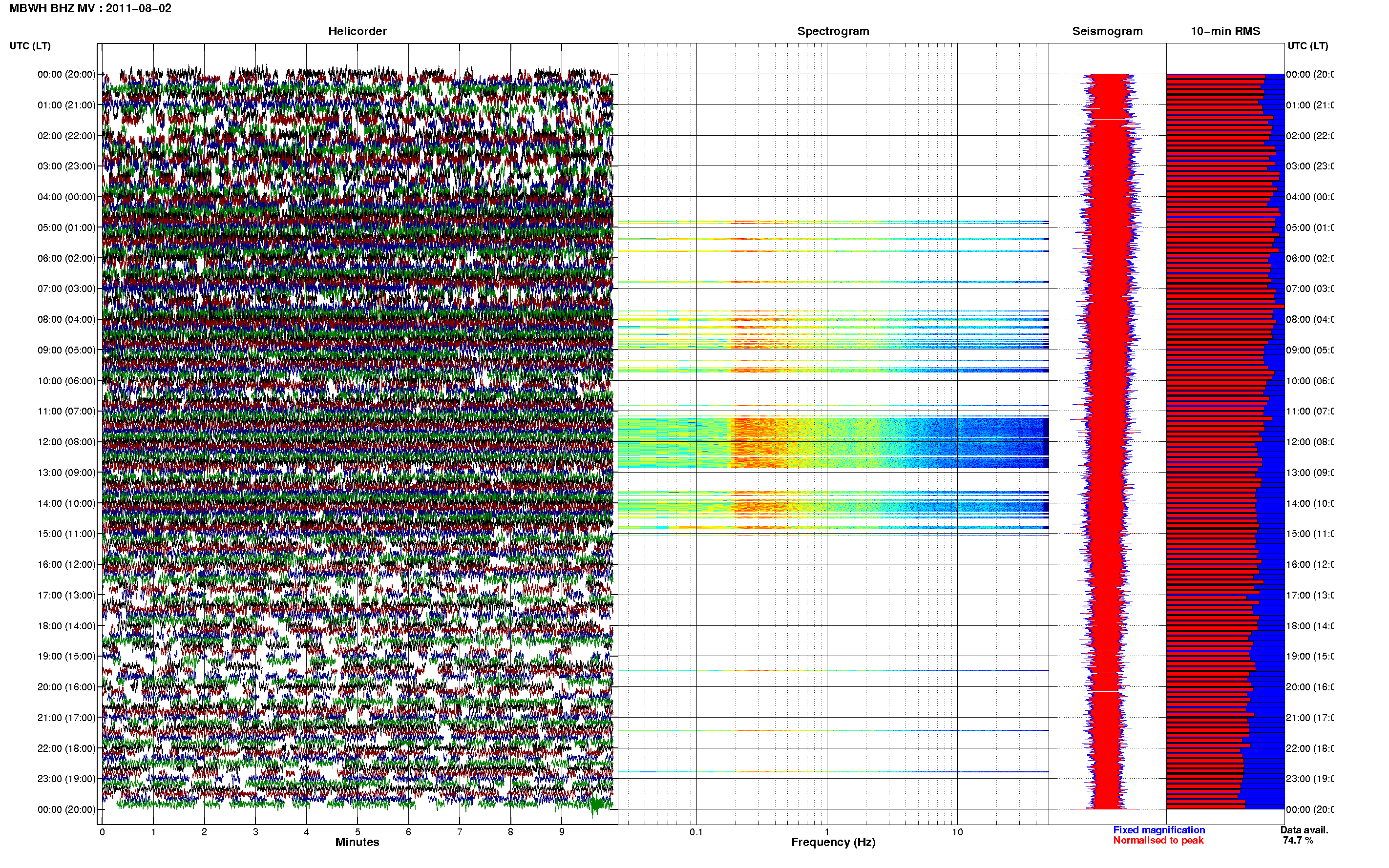Click the Data avail. label
Image resolution: width=1389 pixels, height=868 pixels.
point(1304,830)
